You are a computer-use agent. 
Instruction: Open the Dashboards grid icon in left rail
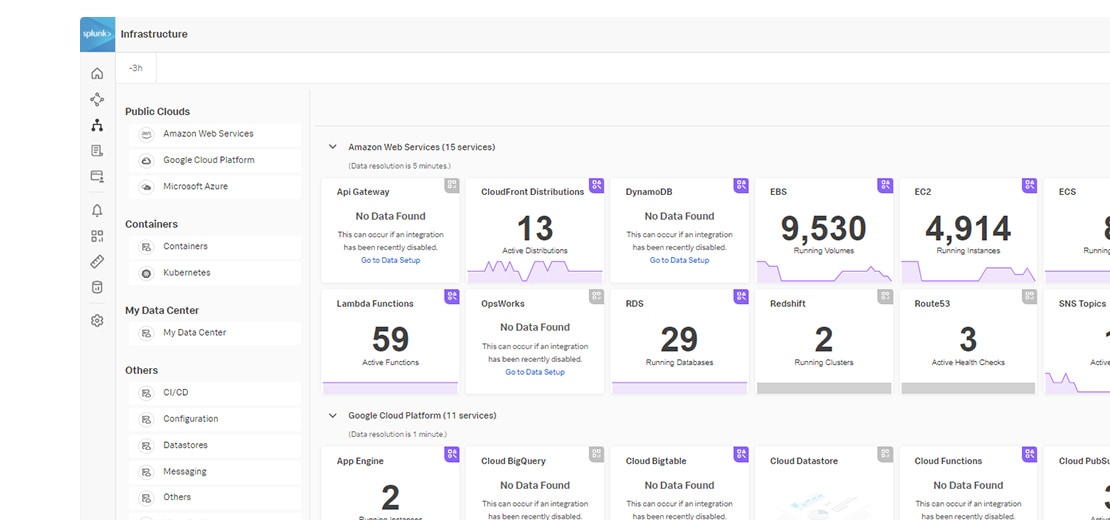[97, 236]
